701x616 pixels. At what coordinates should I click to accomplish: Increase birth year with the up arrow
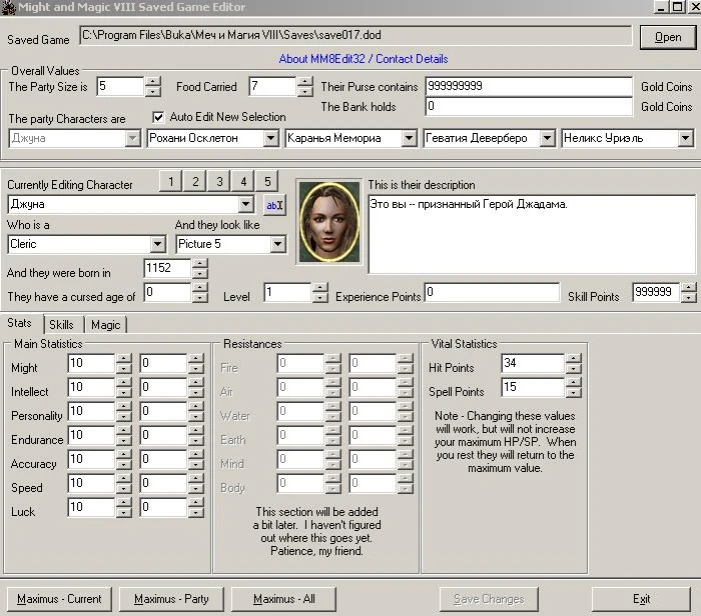[x=200, y=263]
